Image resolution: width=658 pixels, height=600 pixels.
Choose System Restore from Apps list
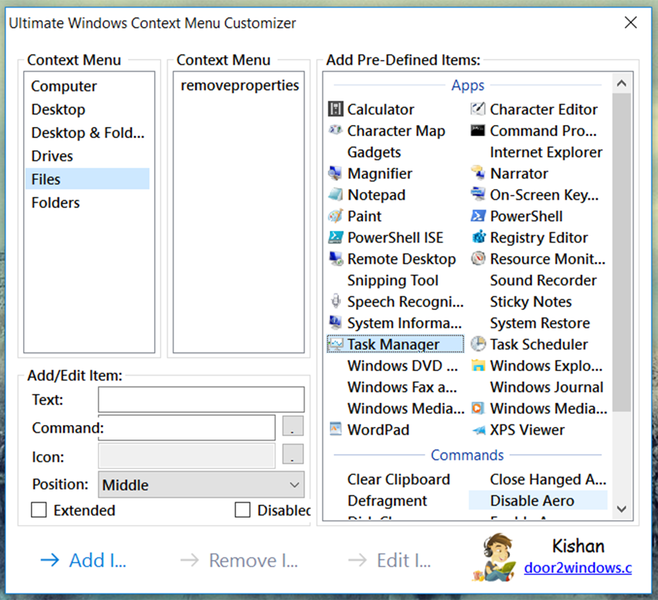(x=540, y=323)
